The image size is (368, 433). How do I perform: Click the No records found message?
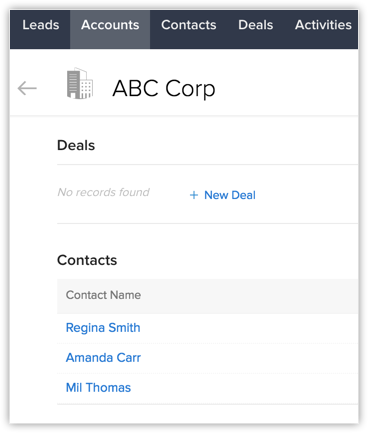[103, 192]
